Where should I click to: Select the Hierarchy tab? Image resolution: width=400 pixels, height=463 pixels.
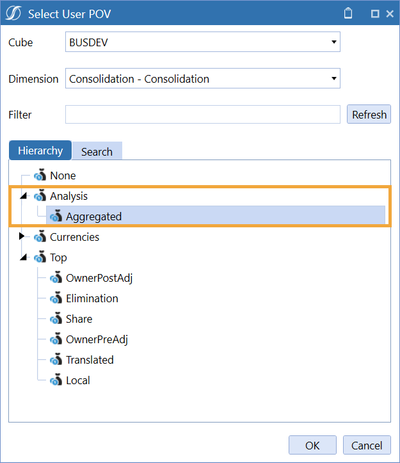(40, 150)
